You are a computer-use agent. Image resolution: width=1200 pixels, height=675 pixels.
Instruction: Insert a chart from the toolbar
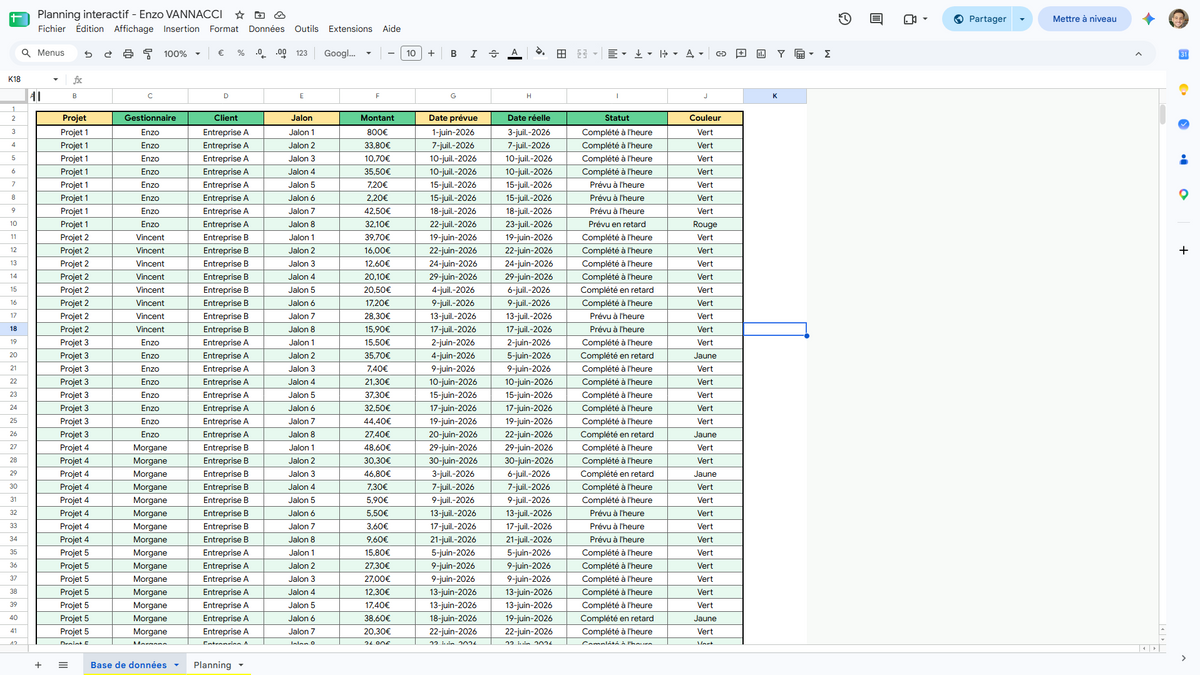pyautogui.click(x=761, y=54)
